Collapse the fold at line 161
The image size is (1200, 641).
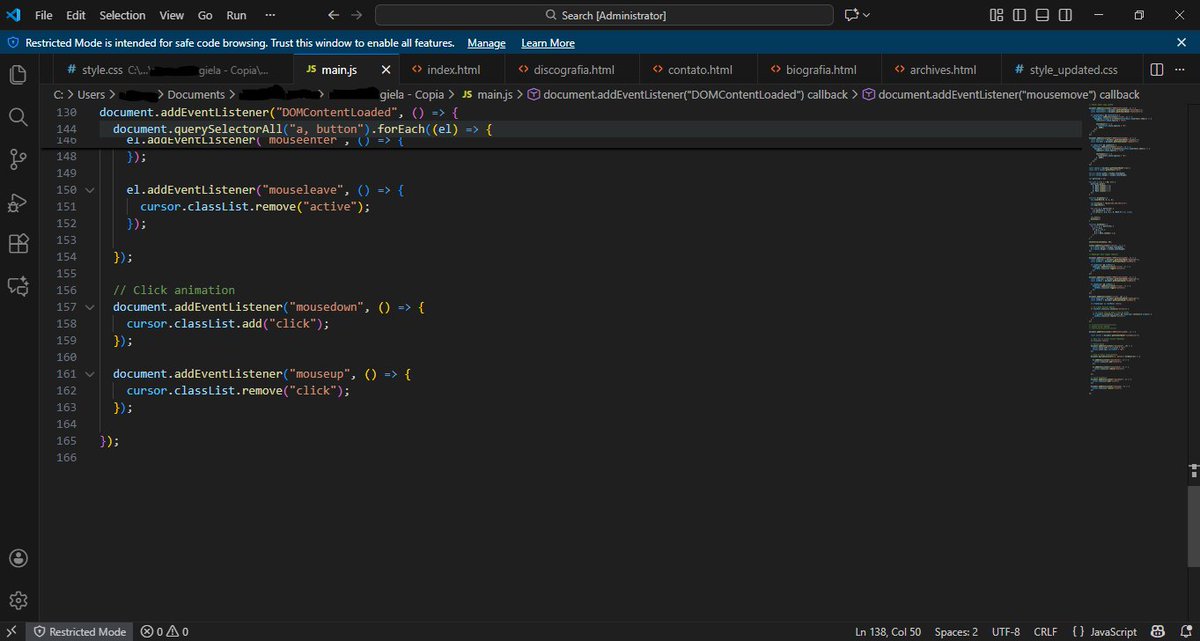[90, 374]
